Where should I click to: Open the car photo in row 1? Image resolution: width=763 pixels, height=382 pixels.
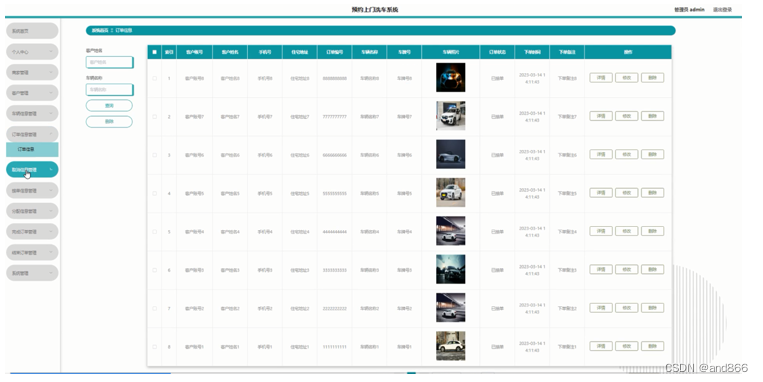(451, 77)
